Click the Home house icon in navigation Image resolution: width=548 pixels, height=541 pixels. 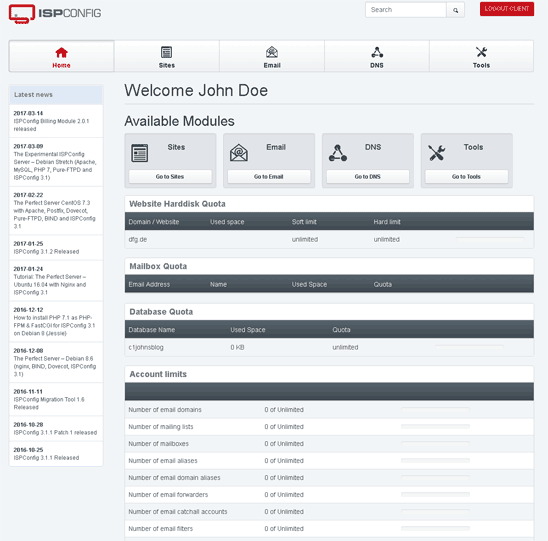click(62, 52)
